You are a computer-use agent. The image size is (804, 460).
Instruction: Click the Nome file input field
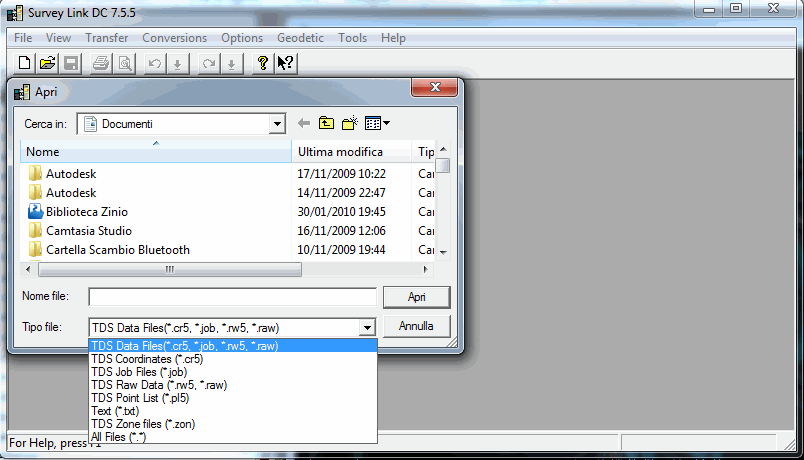tap(232, 297)
